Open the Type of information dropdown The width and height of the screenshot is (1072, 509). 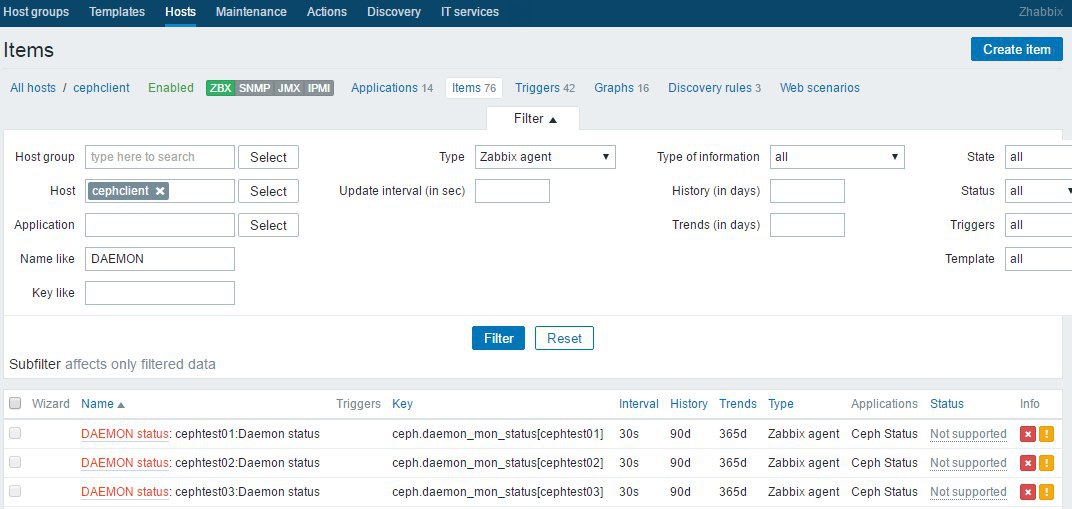[837, 157]
